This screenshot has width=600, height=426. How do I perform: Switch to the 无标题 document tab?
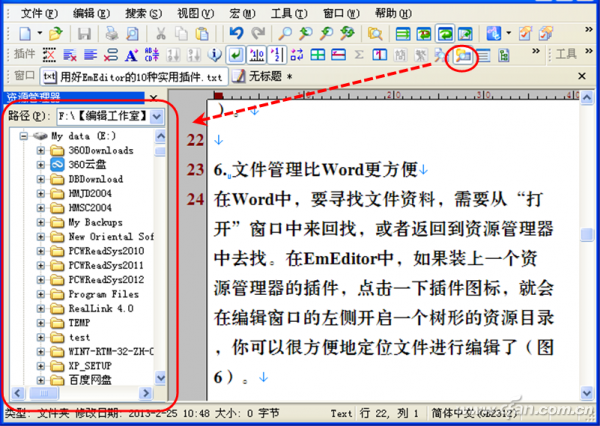[263, 77]
